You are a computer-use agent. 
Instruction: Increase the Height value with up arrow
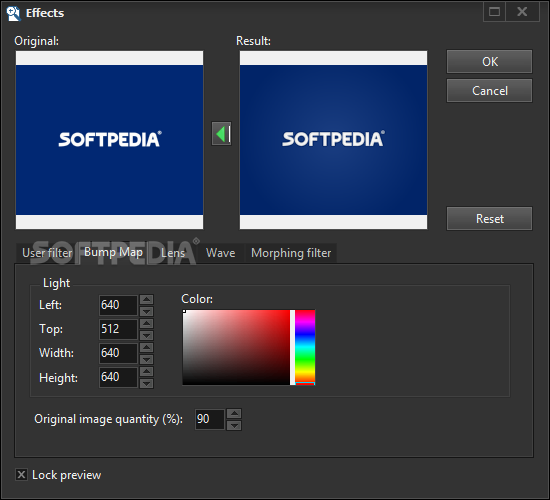click(x=146, y=372)
